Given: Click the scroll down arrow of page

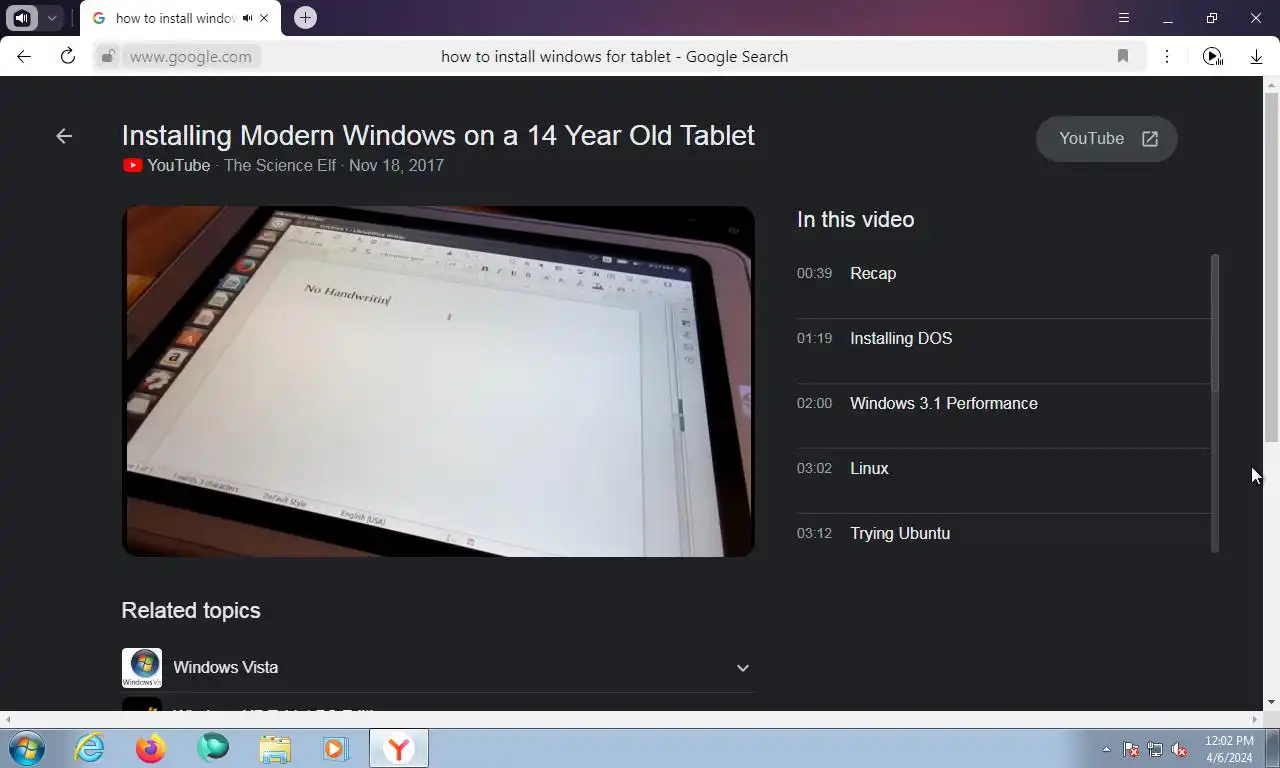Looking at the screenshot, I should tap(1271, 702).
